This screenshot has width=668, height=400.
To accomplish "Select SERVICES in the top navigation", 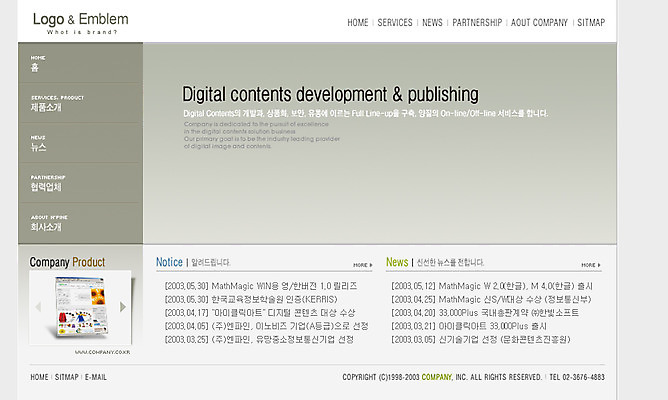I will pos(395,22).
